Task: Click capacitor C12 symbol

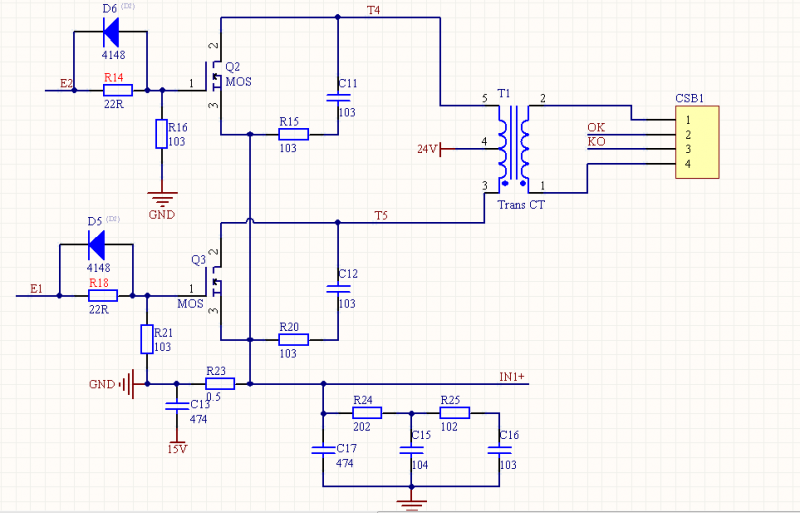Action: pyautogui.click(x=339, y=288)
